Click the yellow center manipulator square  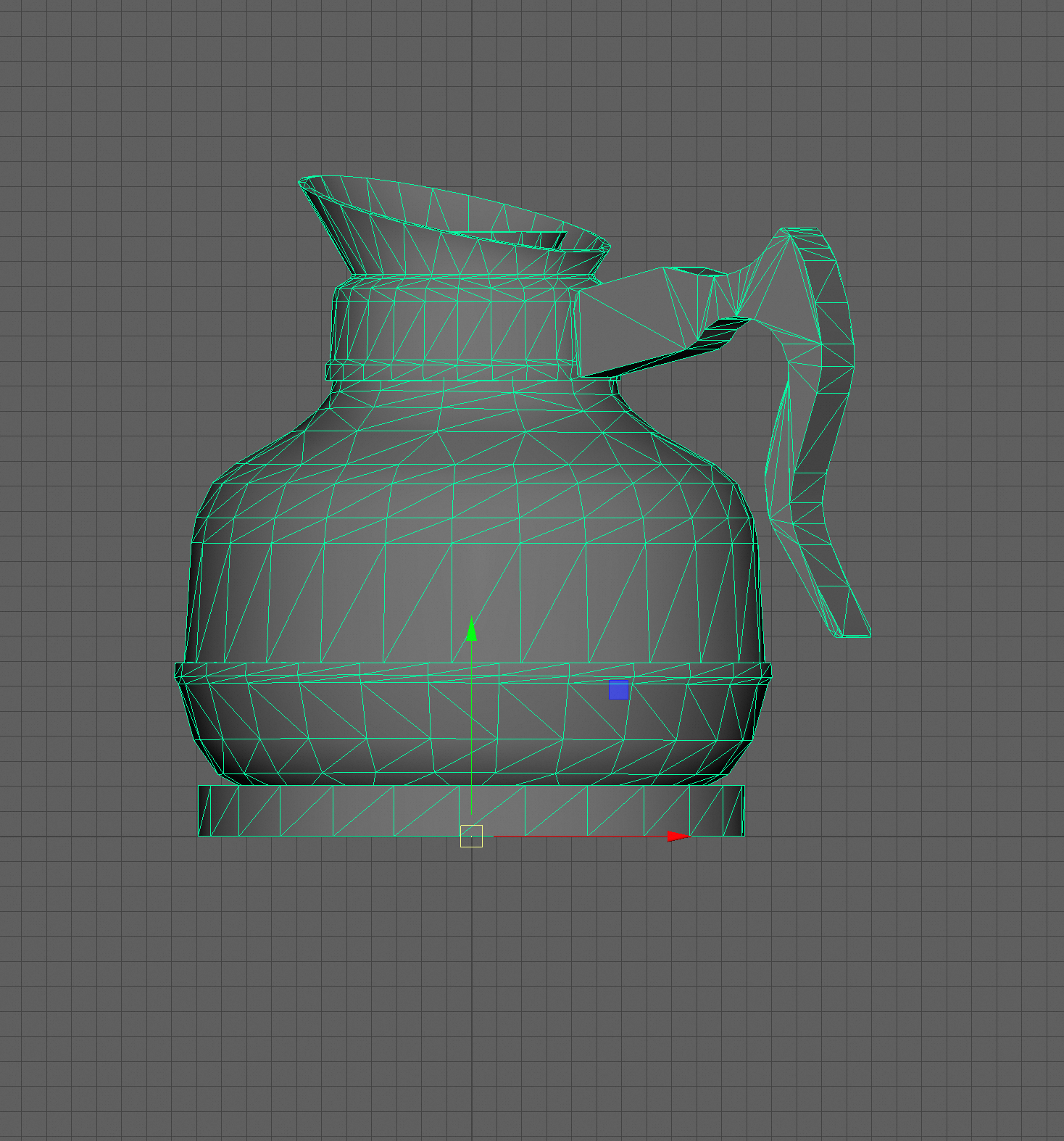click(x=471, y=836)
